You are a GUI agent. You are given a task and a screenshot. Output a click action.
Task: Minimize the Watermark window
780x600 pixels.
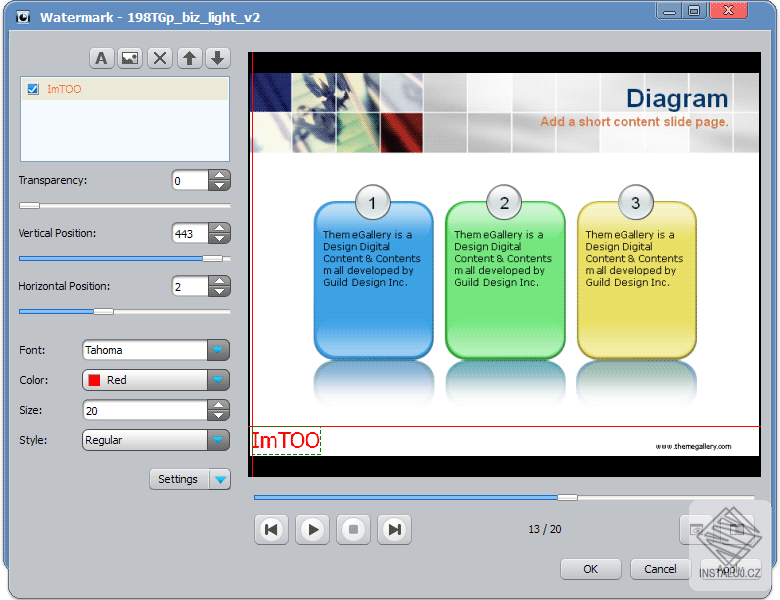pos(670,11)
